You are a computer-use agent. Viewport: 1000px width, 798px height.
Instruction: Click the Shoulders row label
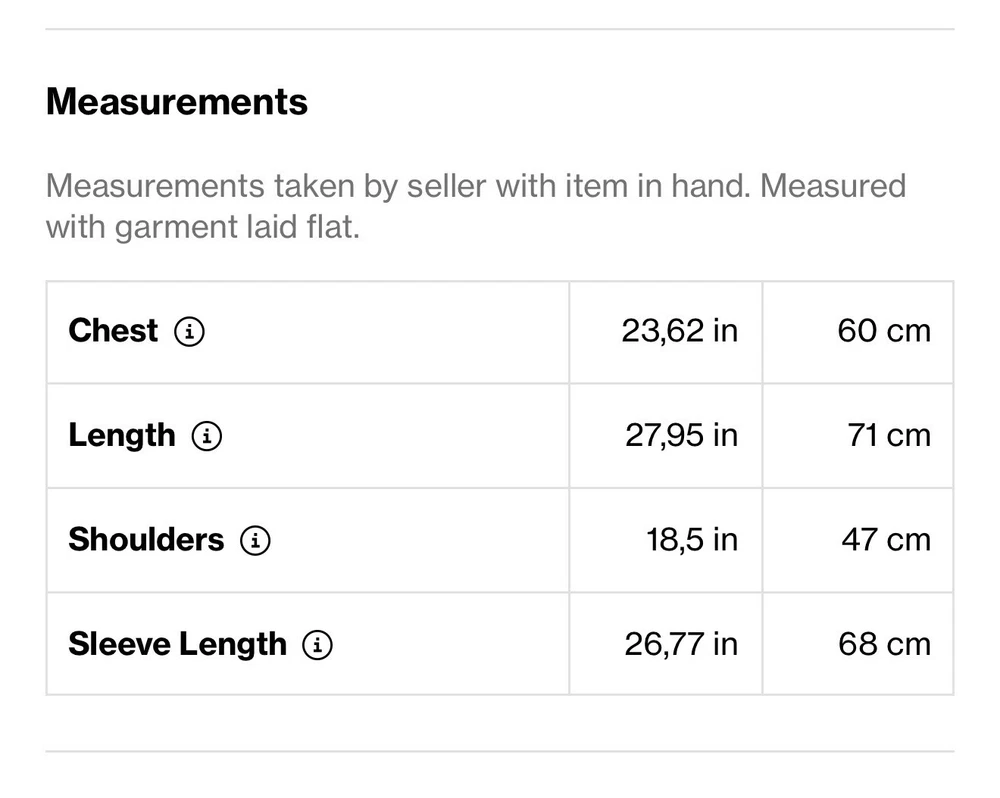[x=146, y=540]
